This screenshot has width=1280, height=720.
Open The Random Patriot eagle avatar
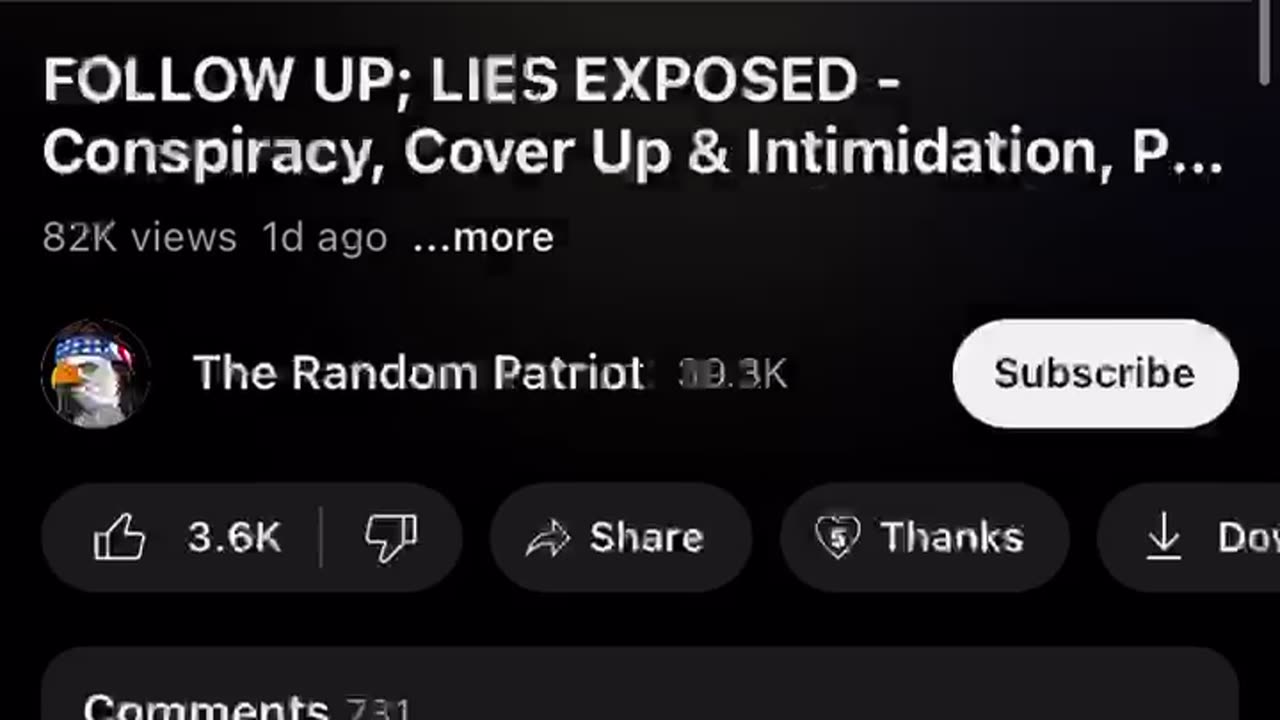click(x=96, y=374)
